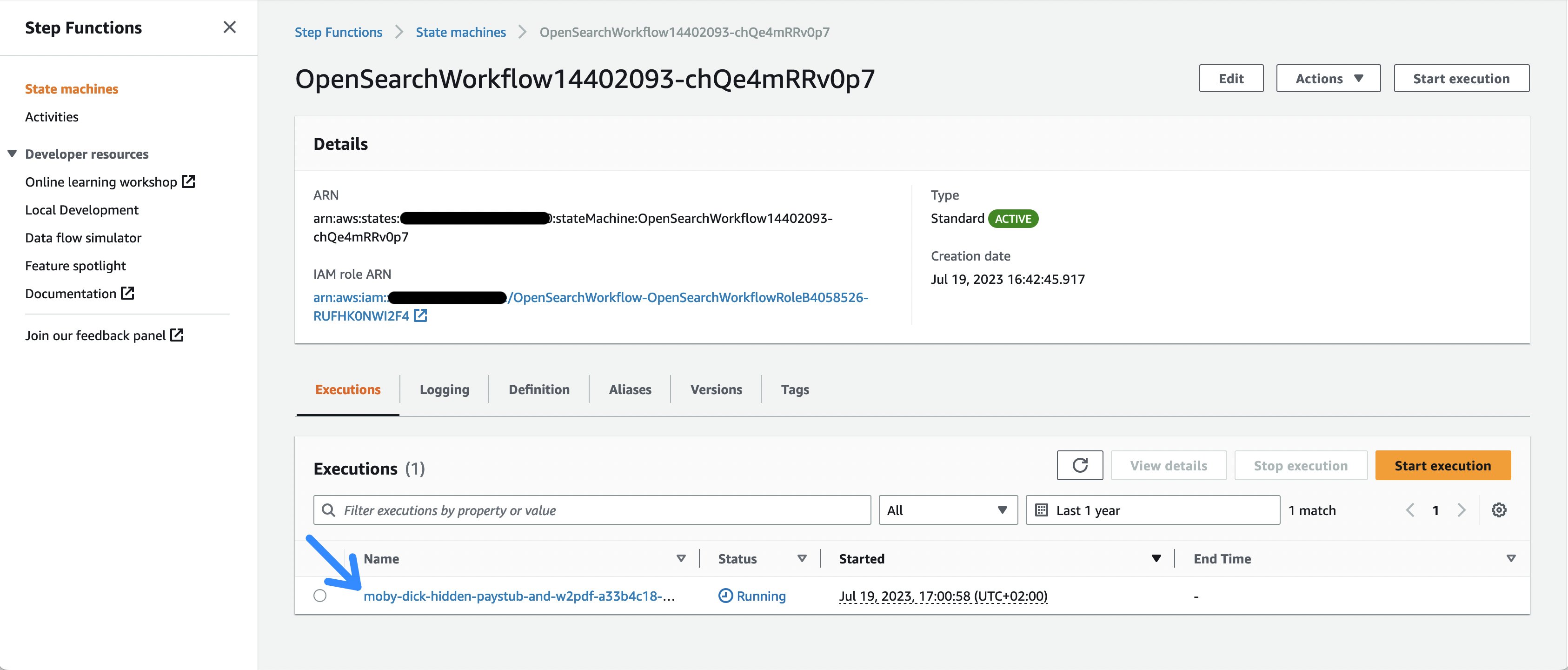Switch to the Aliases tab

click(630, 390)
